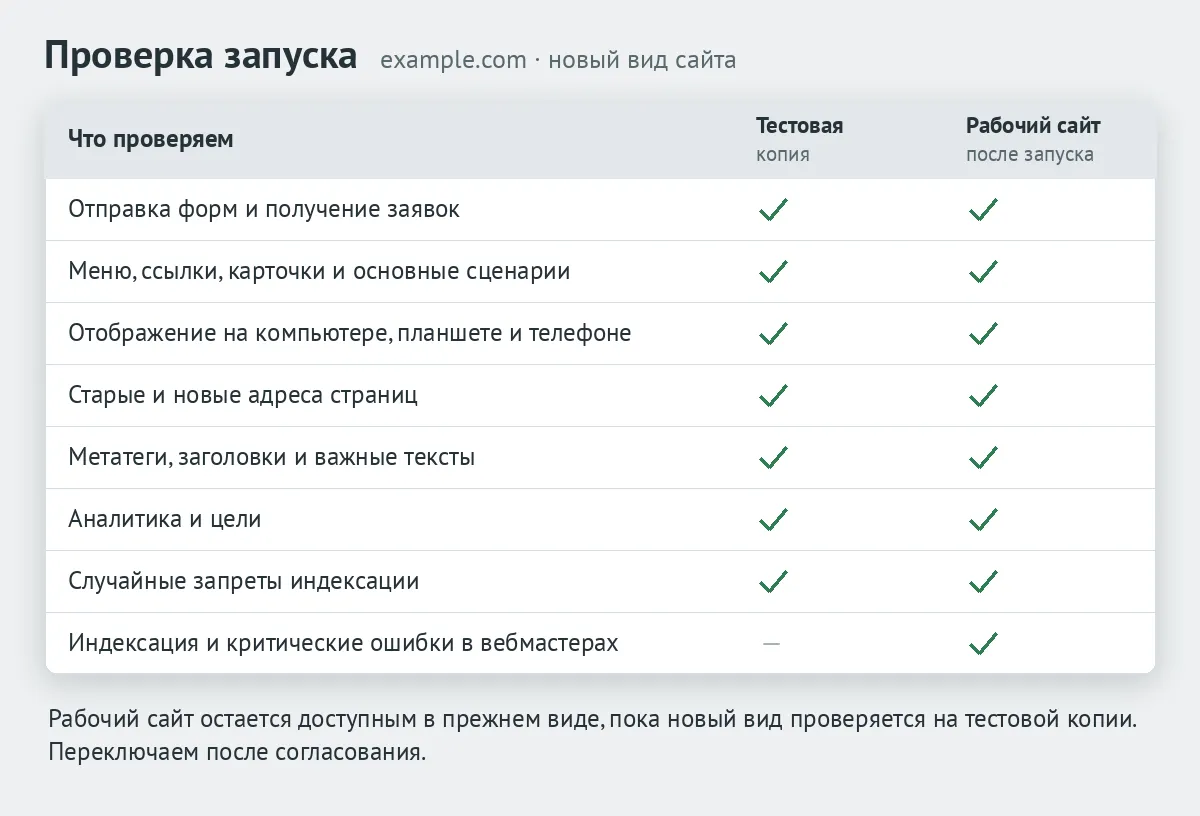Click test-copy checkmark for 'Метатеги, заголовки' row
The height and width of the screenshot is (816, 1200).
773,458
